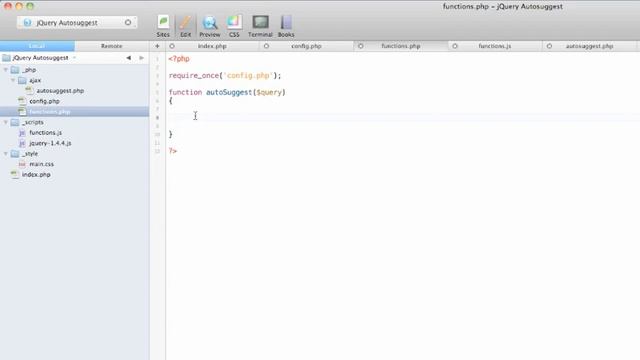
Task: Collapse the ajax folder
Action: (x=13, y=80)
